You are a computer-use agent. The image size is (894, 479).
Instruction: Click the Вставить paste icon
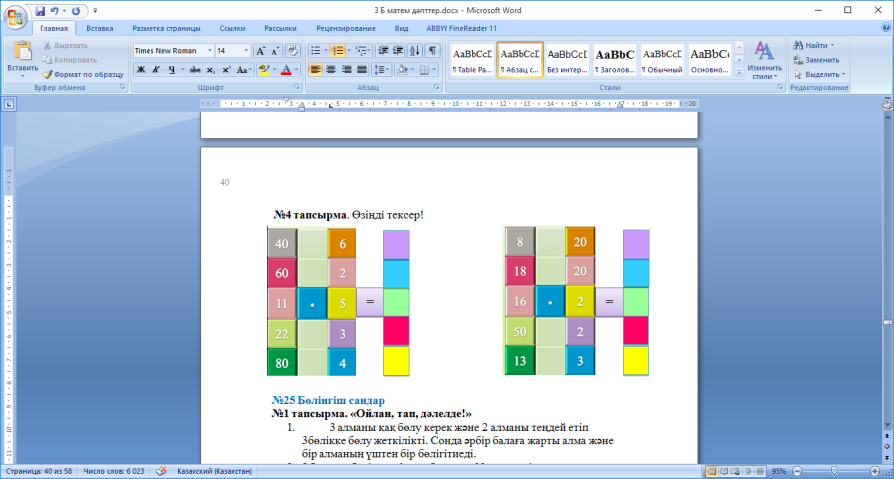click(x=23, y=51)
